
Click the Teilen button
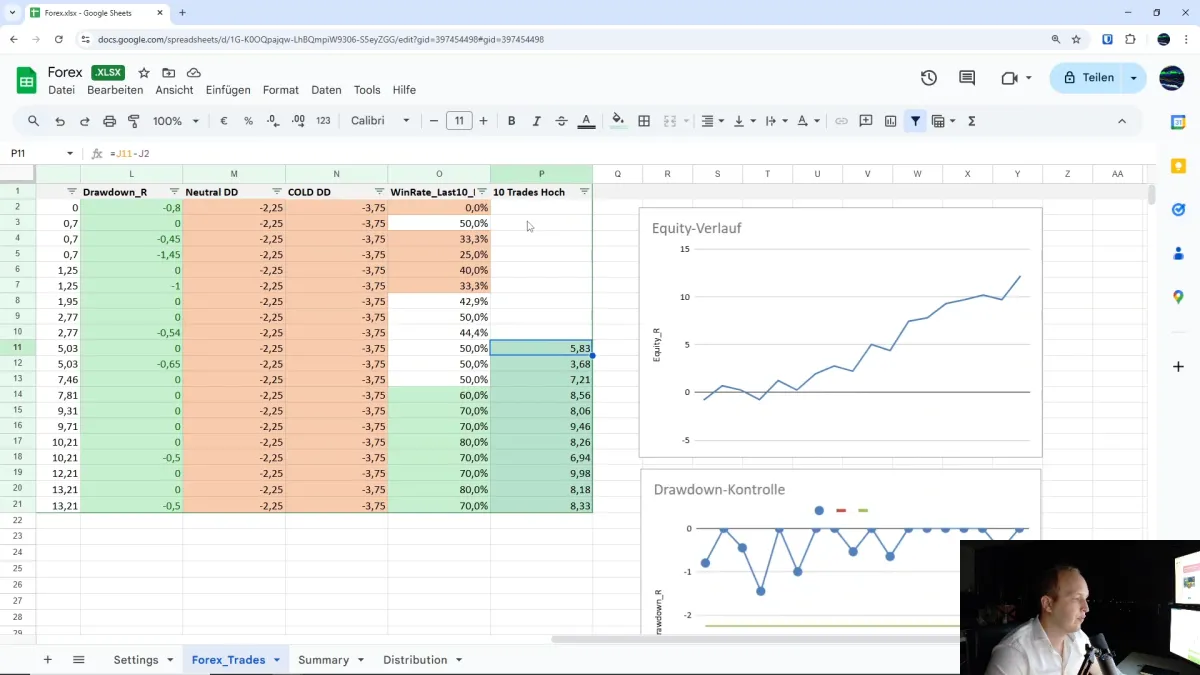pyautogui.click(x=1097, y=78)
